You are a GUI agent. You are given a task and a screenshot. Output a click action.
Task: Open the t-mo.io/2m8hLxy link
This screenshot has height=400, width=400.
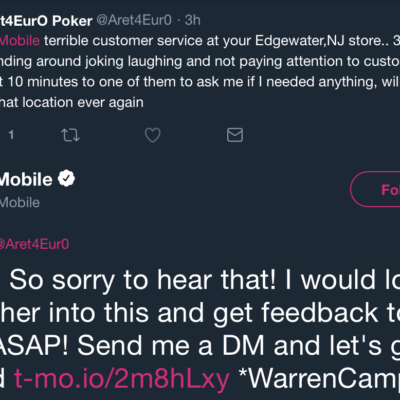click(121, 378)
